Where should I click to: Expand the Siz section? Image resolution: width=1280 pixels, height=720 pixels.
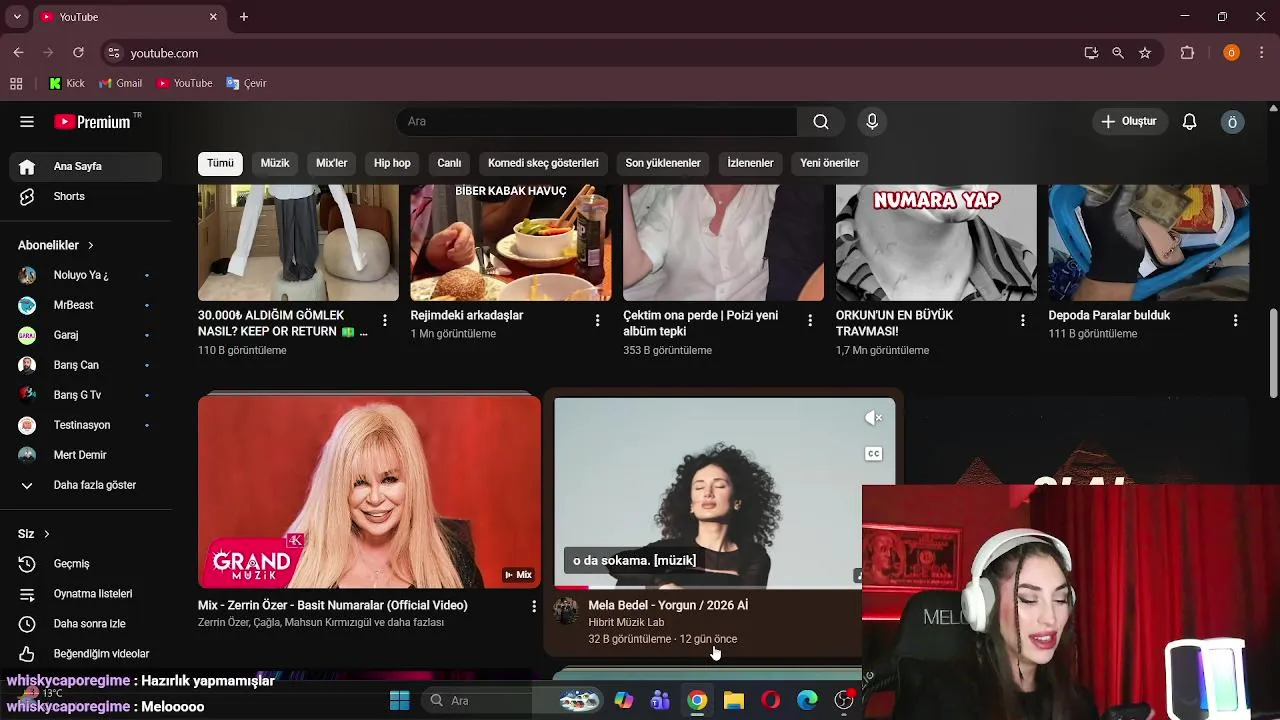tap(33, 534)
